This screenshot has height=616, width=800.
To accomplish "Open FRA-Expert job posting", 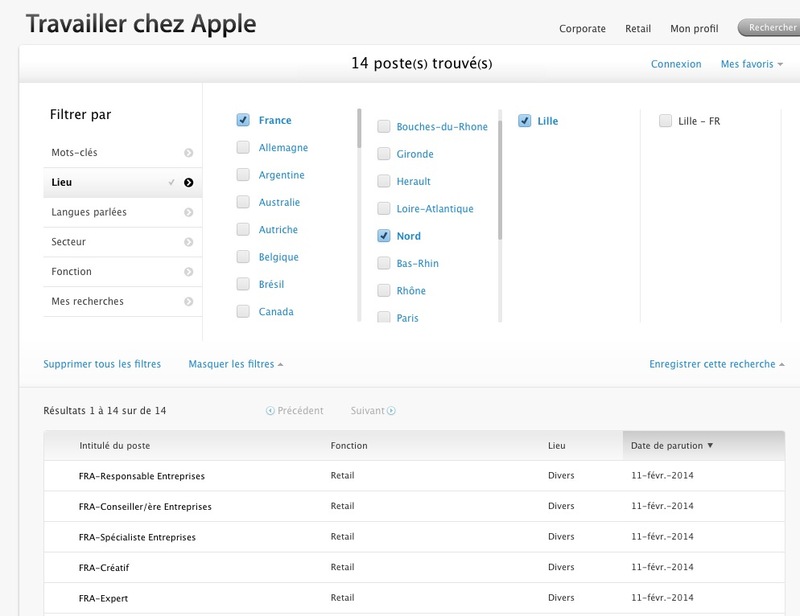I will click(x=103, y=599).
